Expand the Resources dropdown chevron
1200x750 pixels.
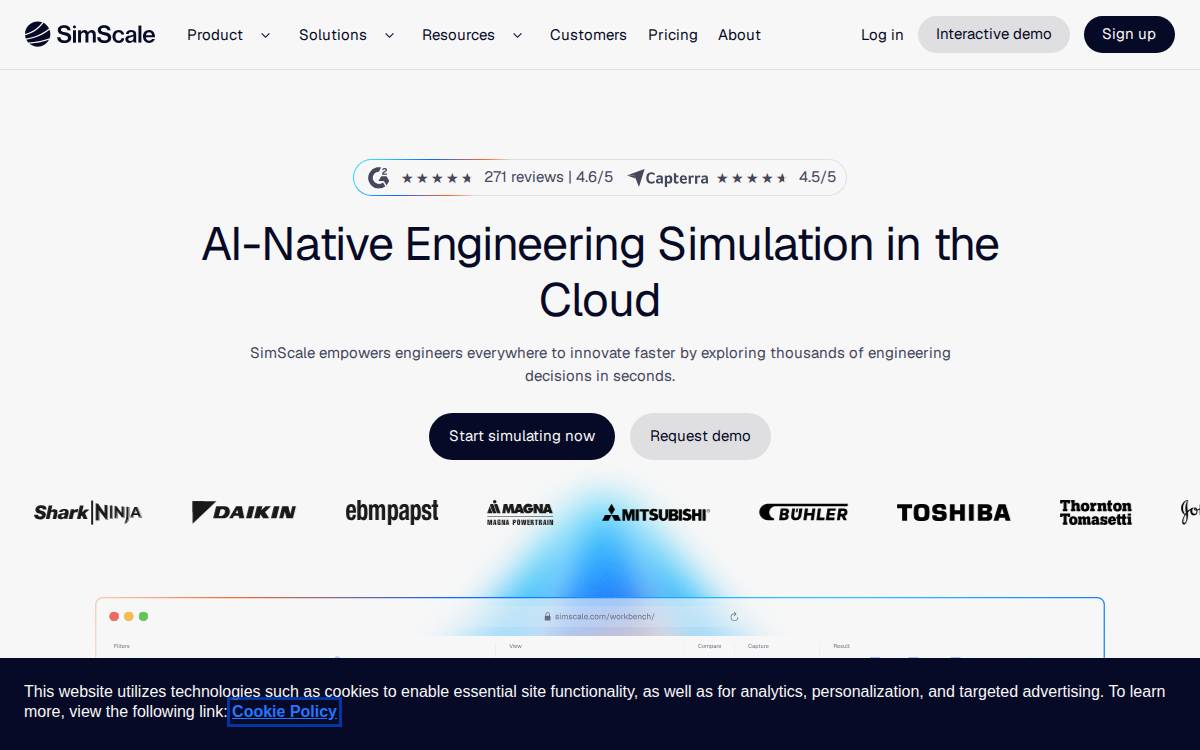(517, 35)
